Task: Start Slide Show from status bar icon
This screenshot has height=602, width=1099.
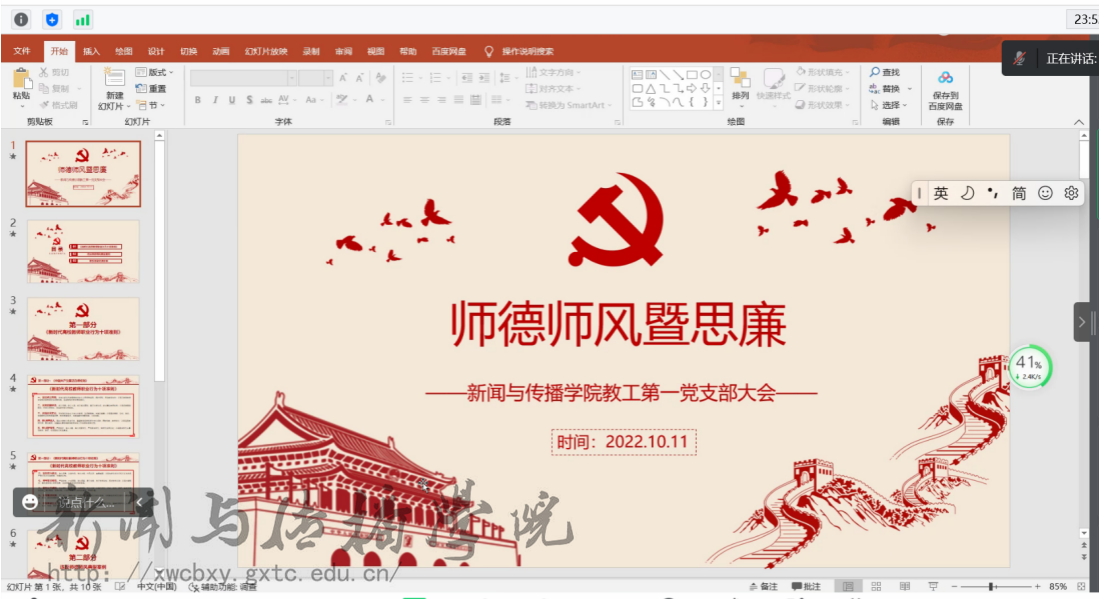Action: (x=934, y=587)
